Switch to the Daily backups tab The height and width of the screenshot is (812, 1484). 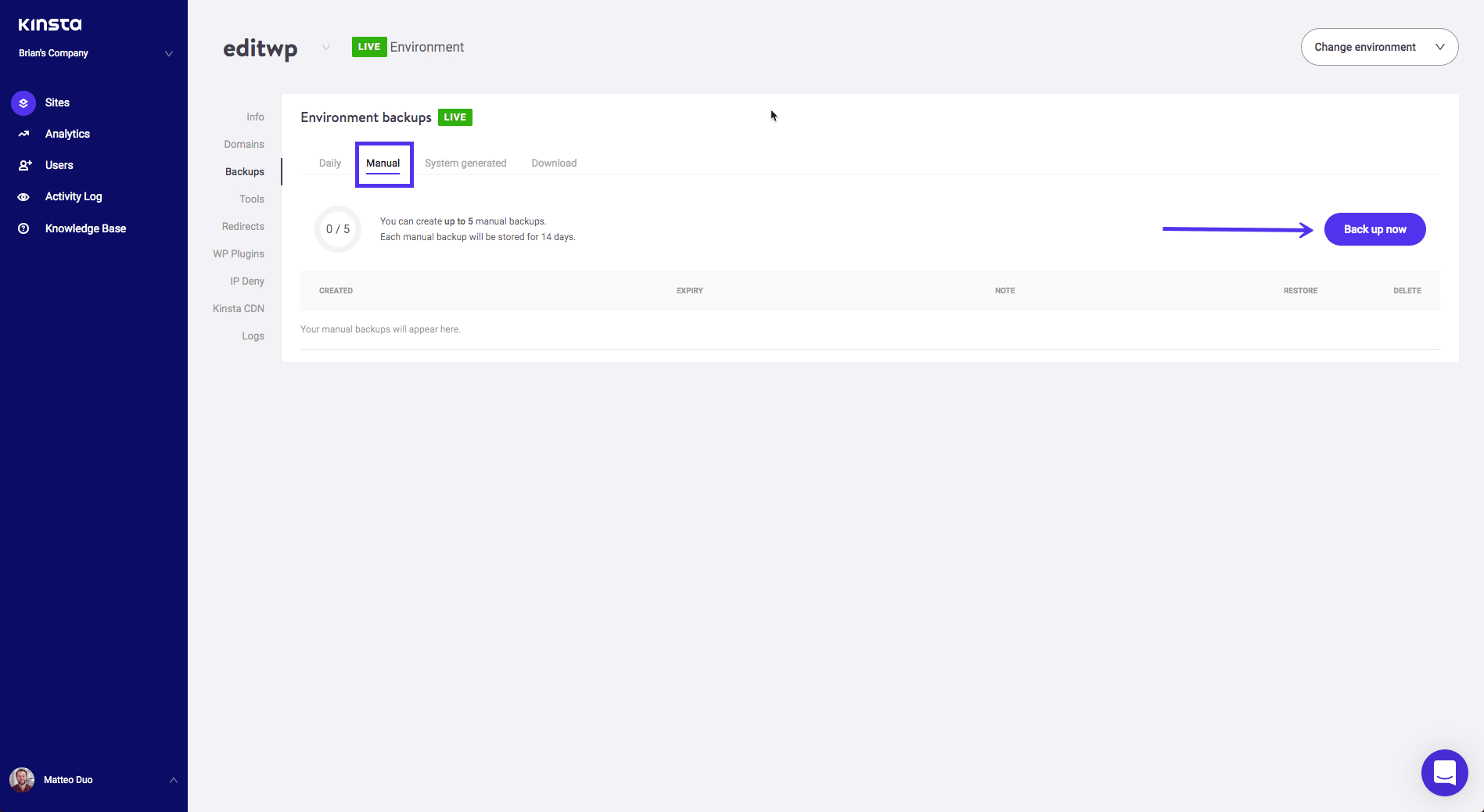click(329, 163)
